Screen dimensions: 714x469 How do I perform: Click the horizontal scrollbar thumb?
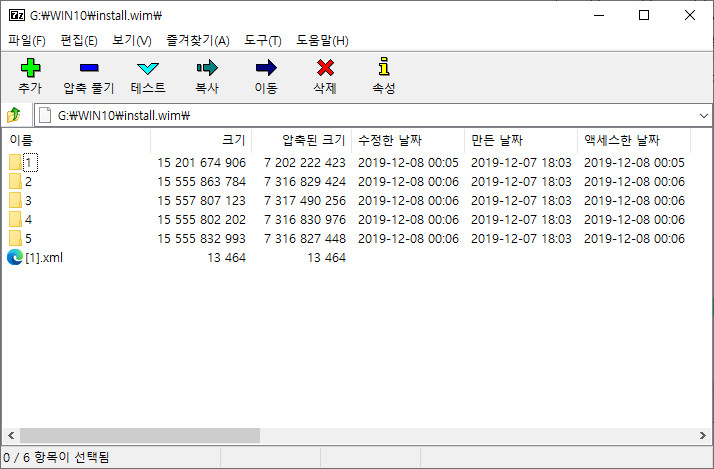click(x=140, y=435)
